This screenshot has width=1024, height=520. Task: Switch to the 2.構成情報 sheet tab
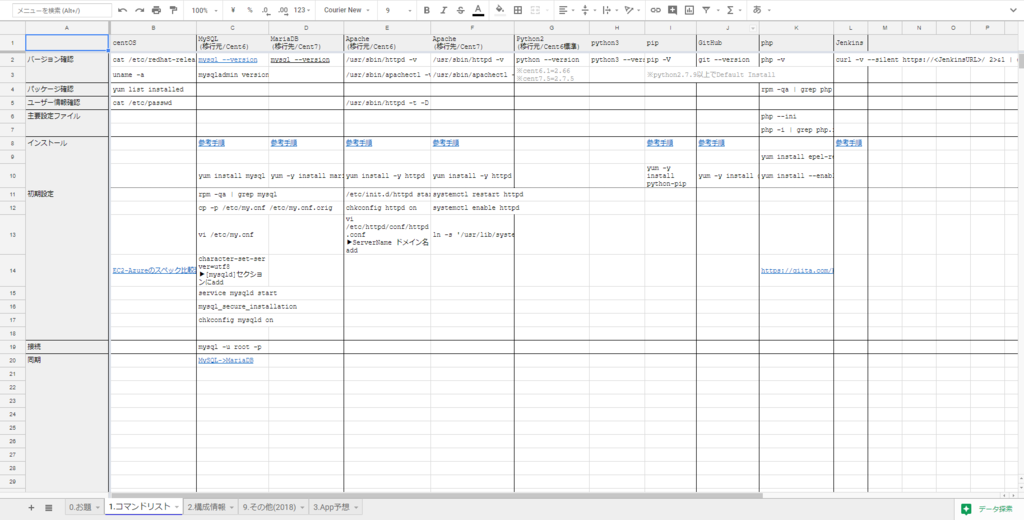tap(206, 508)
